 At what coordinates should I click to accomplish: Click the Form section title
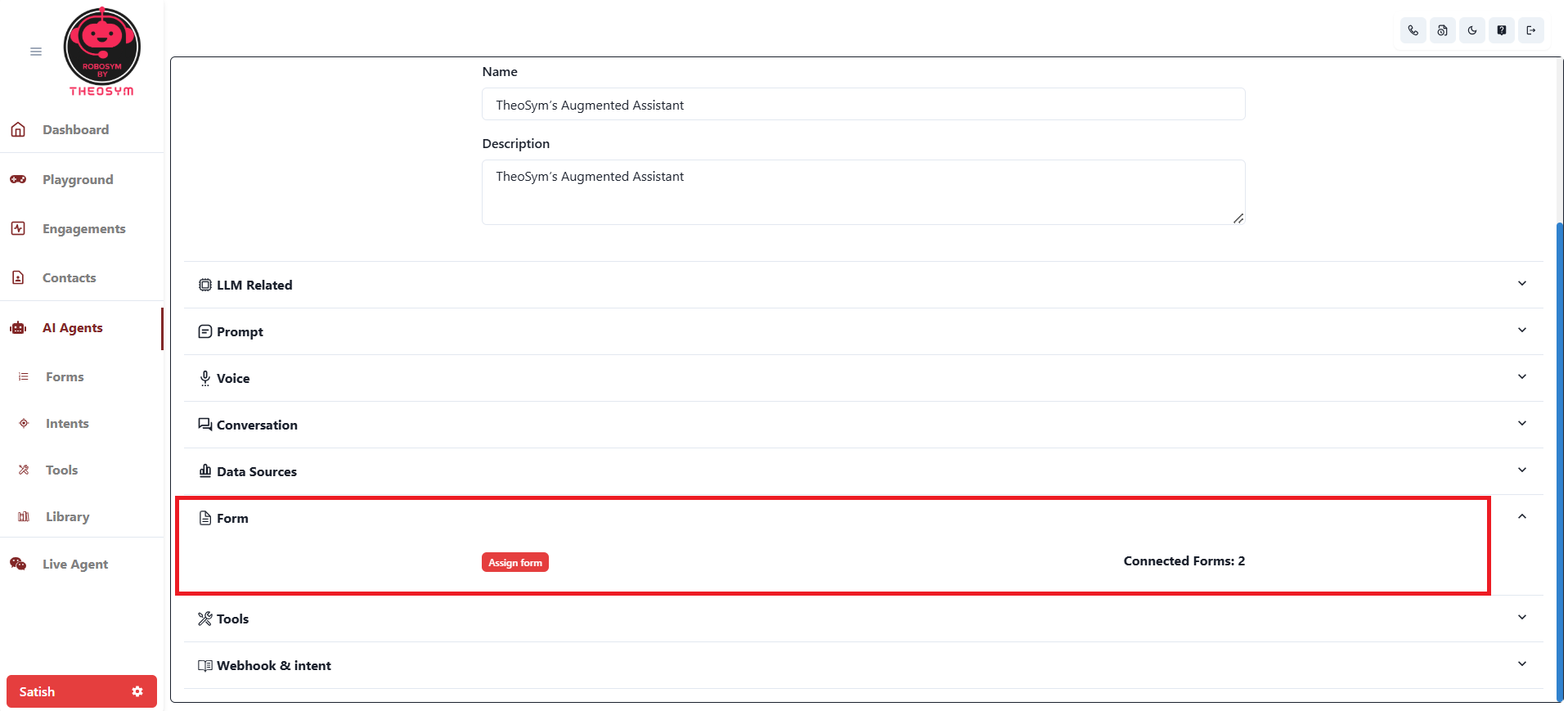click(x=232, y=518)
